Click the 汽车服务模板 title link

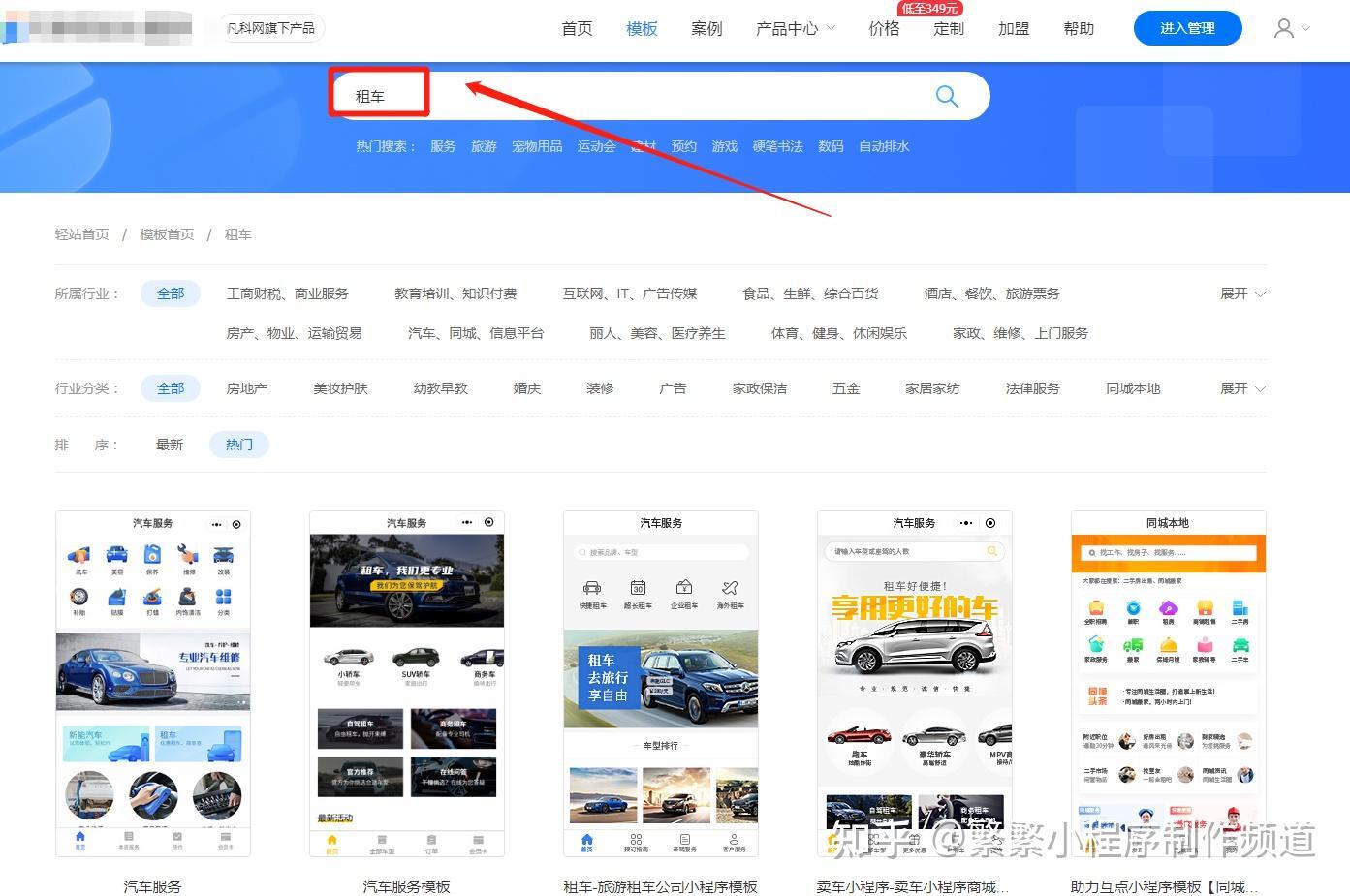[x=407, y=886]
